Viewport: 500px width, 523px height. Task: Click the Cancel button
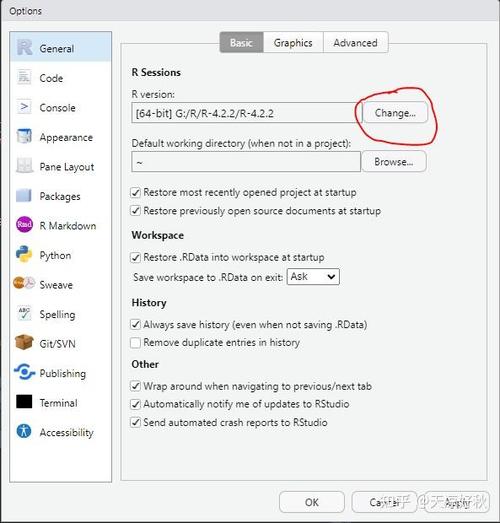384,502
